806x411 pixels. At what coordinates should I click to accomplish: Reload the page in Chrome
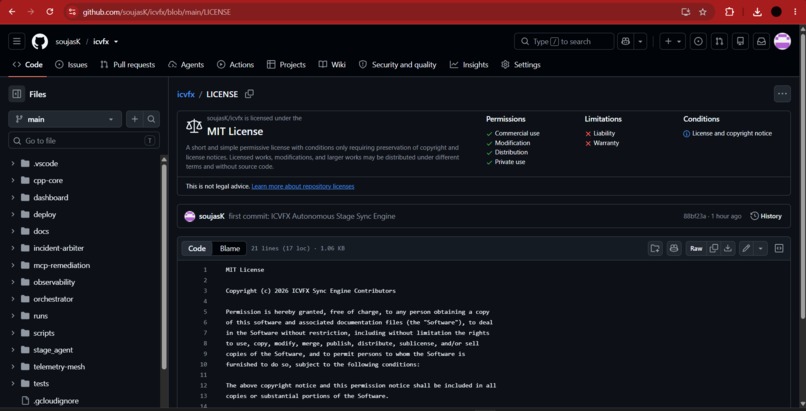(50, 12)
